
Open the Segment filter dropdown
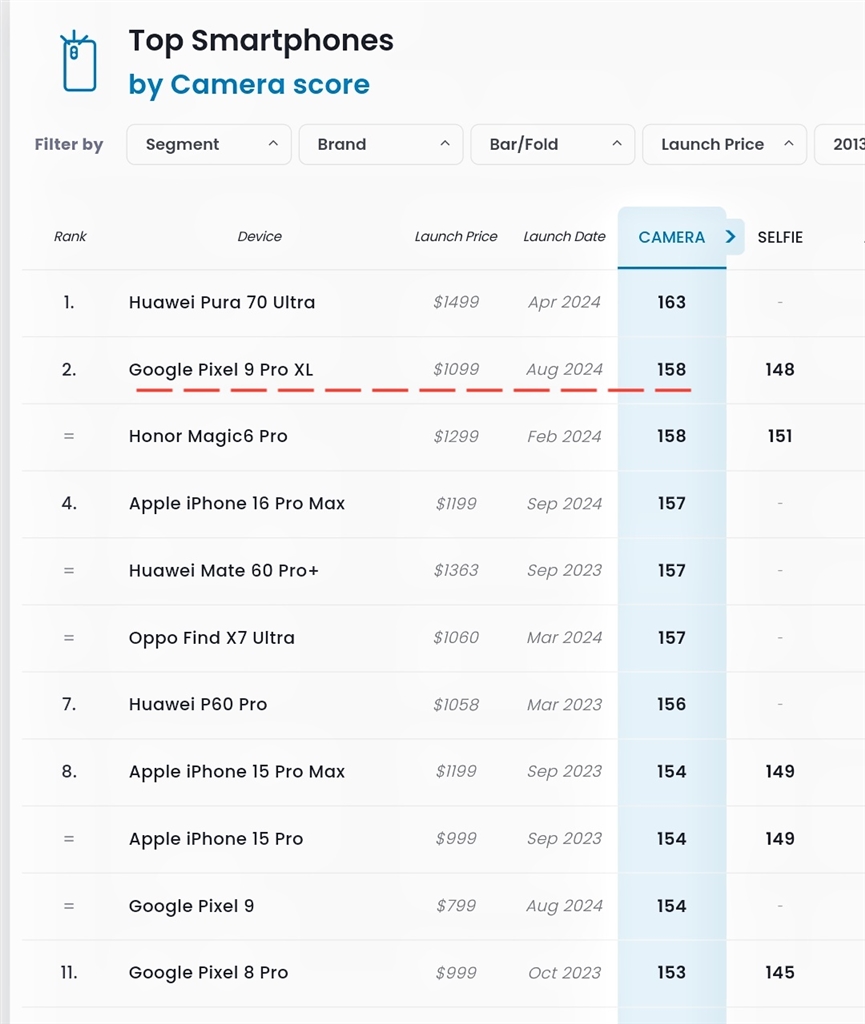(209, 144)
